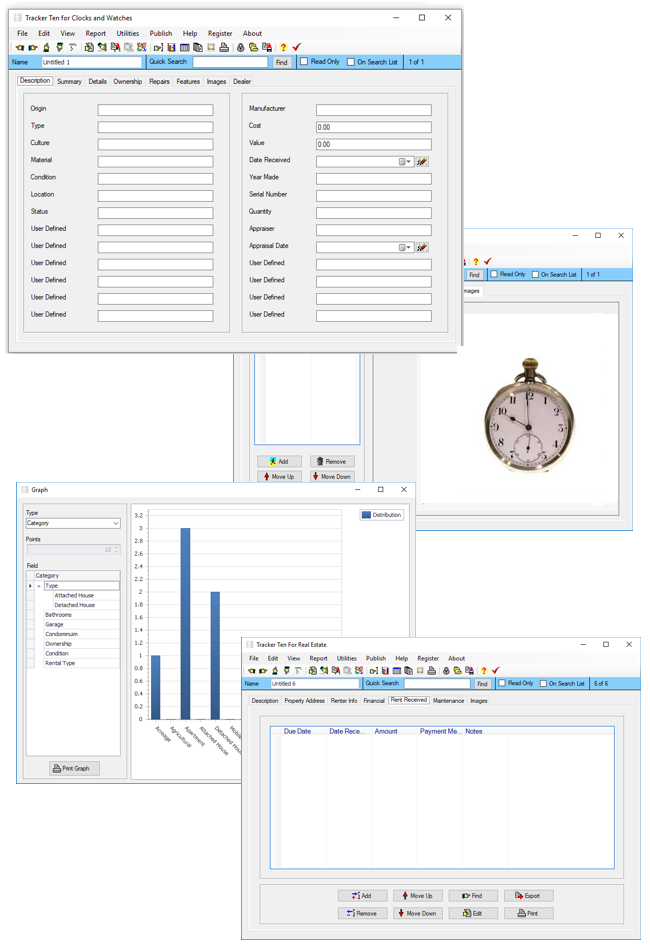The height and width of the screenshot is (950, 650).
Task: Switch to the Repairs tab in Clocks window
Action: (159, 81)
